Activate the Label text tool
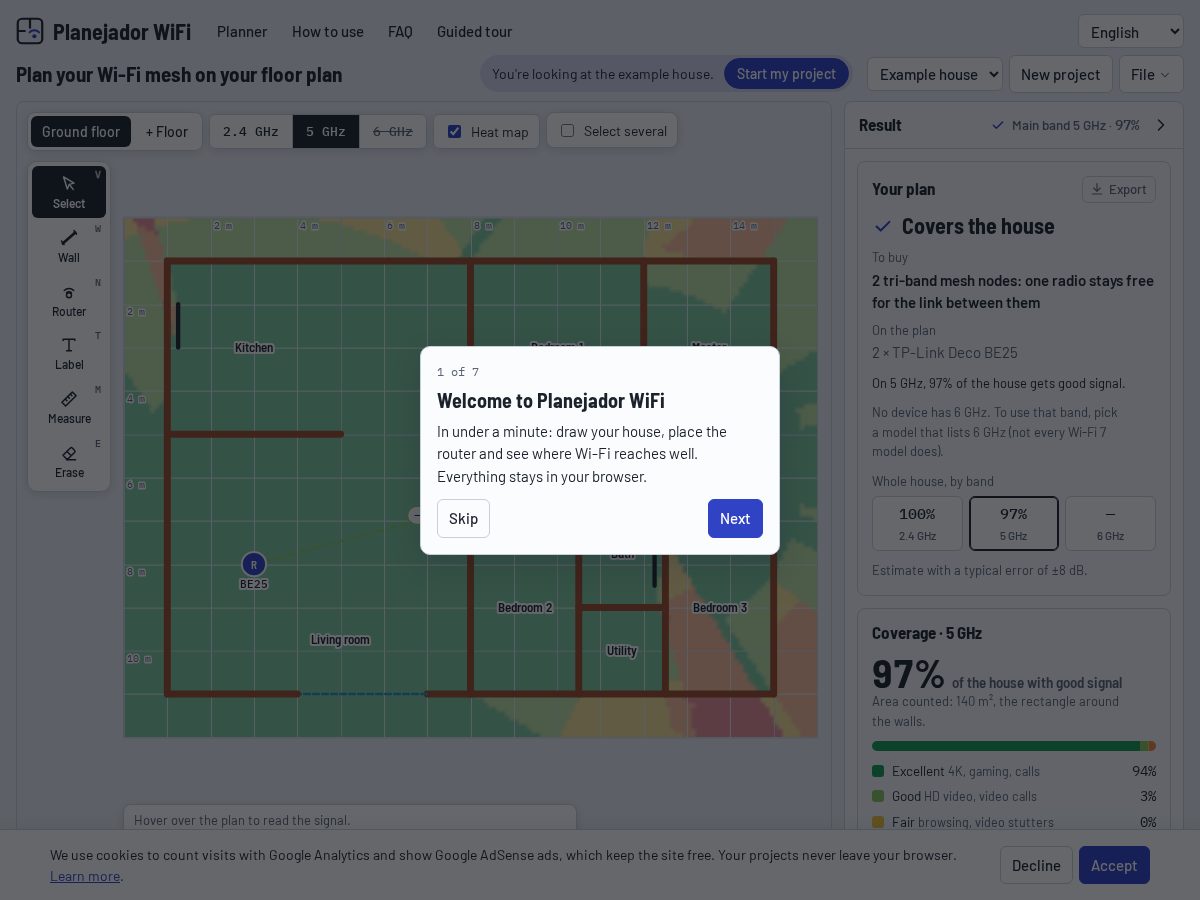This screenshot has height=900, width=1200. 69,353
